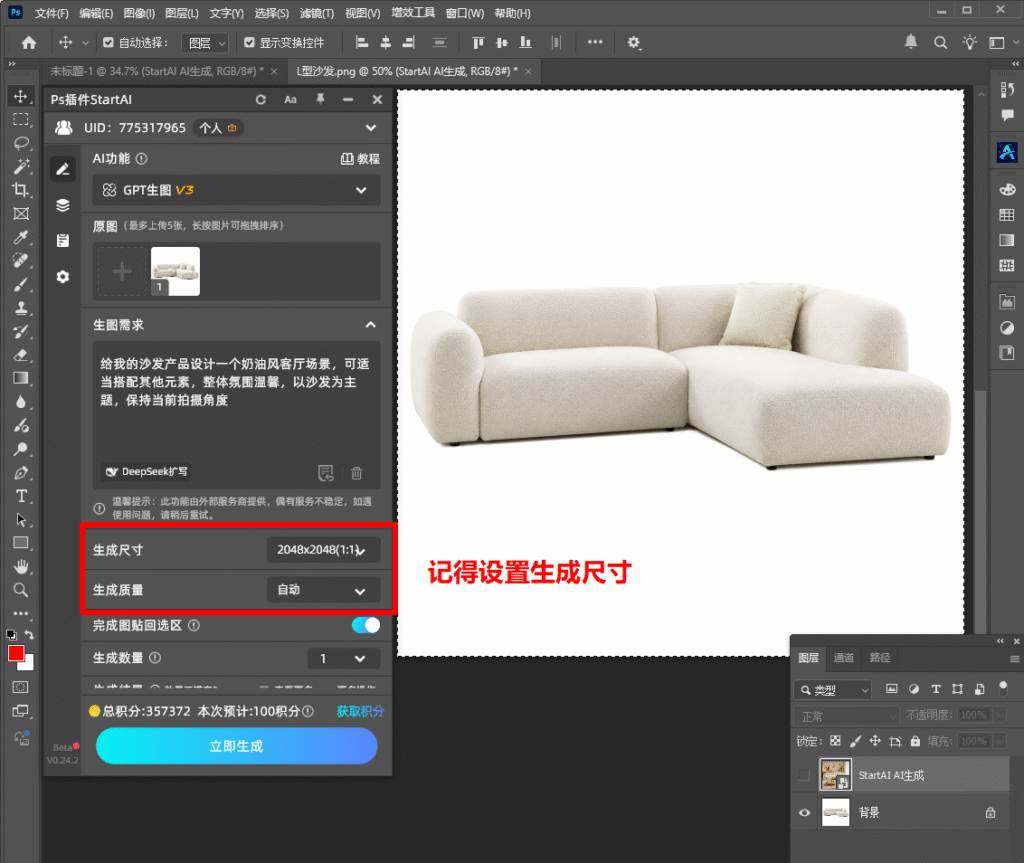Switch to the 未标题-1 document tab
Screen dimensions: 1024x863
click(157, 71)
